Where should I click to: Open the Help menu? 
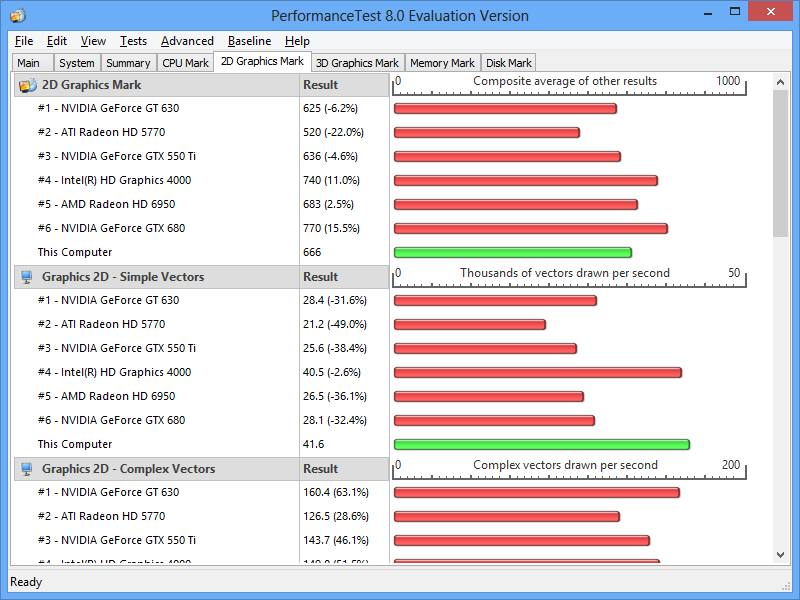pos(297,41)
